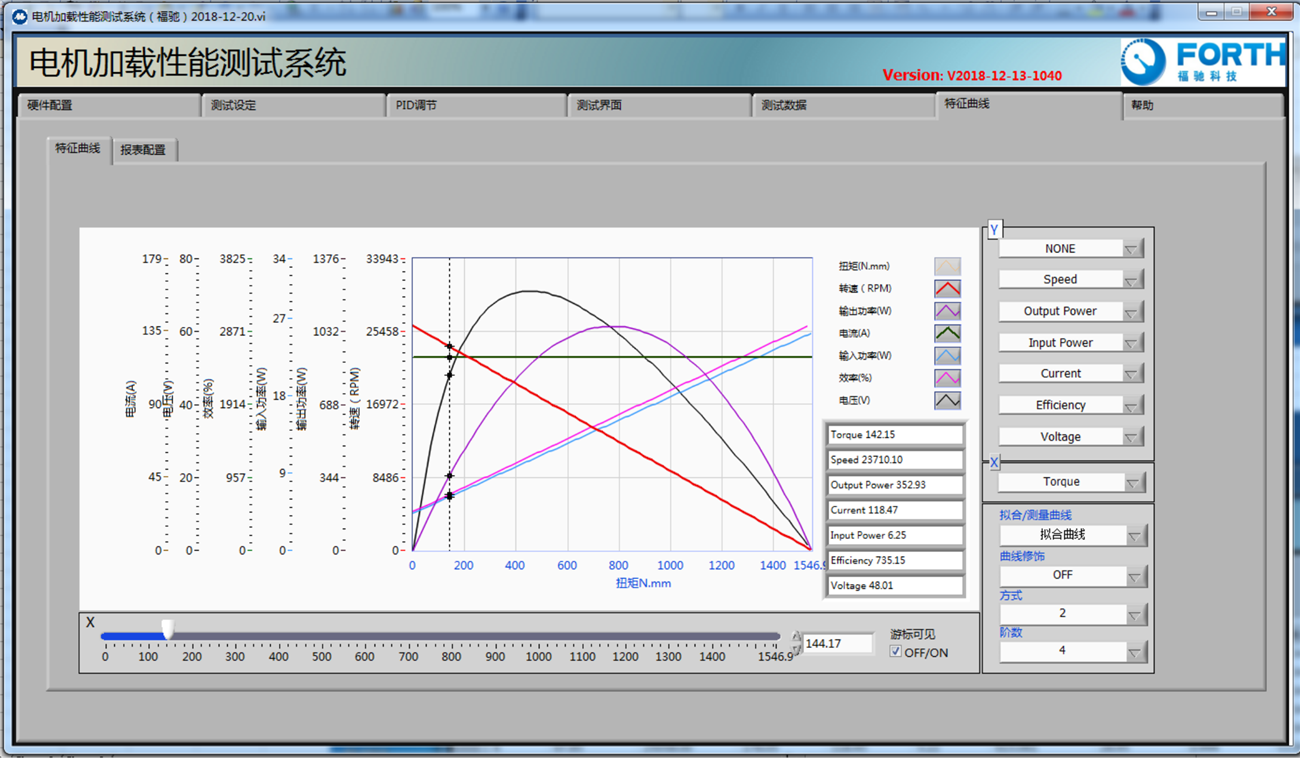This screenshot has height=758, width=1300.
Task: Toggle the 游标可见 OFF/ON checkbox
Action: click(x=896, y=652)
